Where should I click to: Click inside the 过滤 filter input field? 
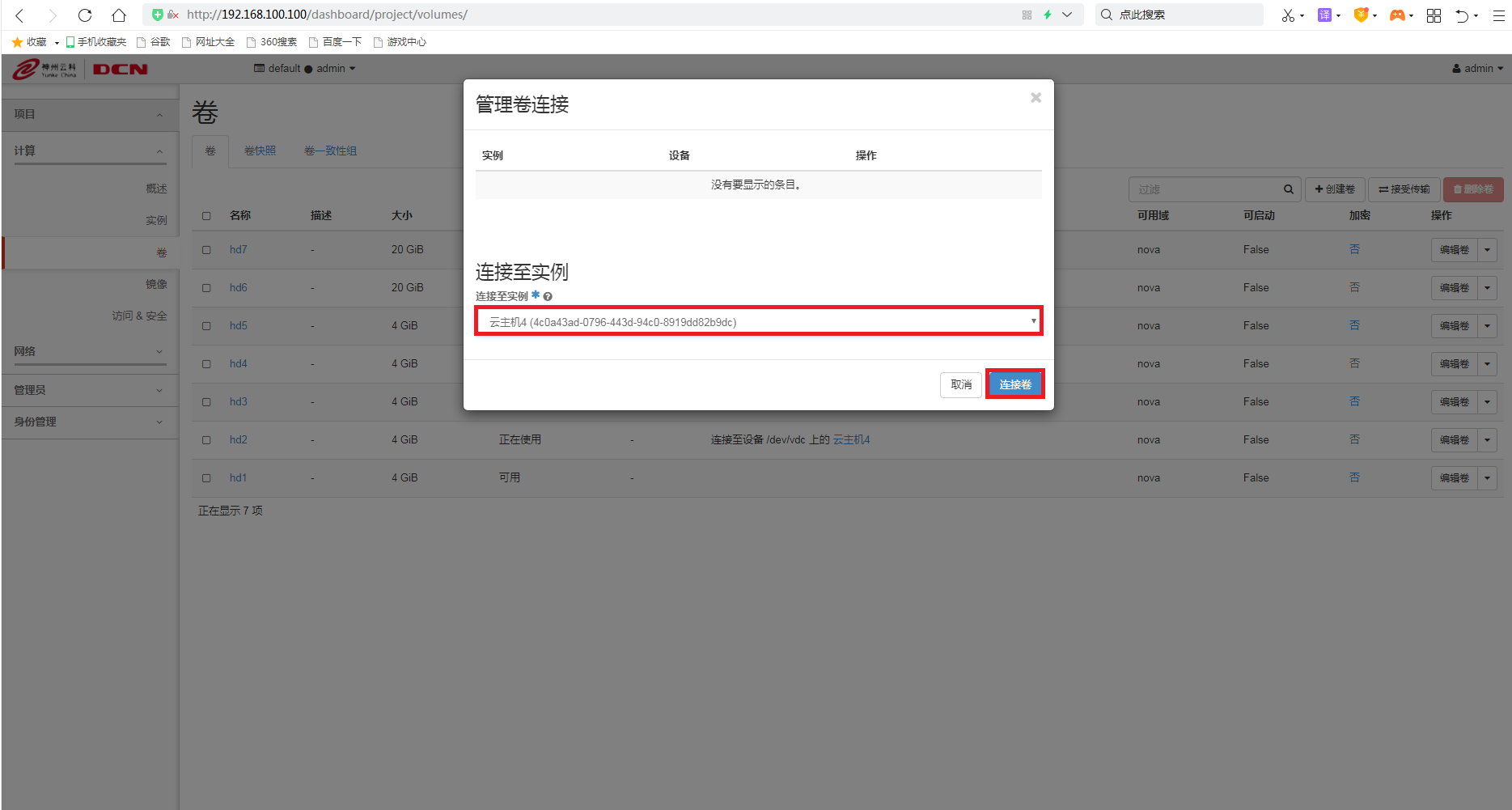[1197, 189]
